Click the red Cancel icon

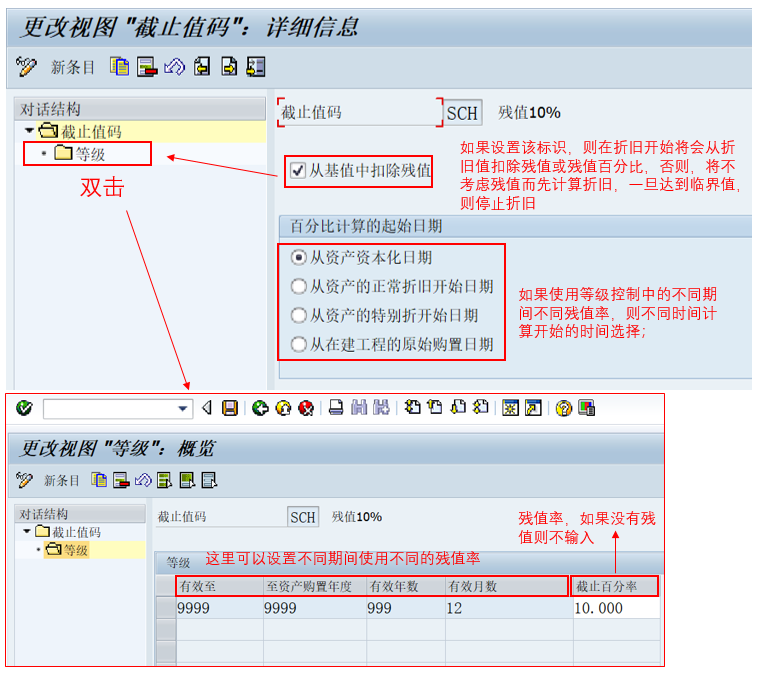click(x=306, y=408)
